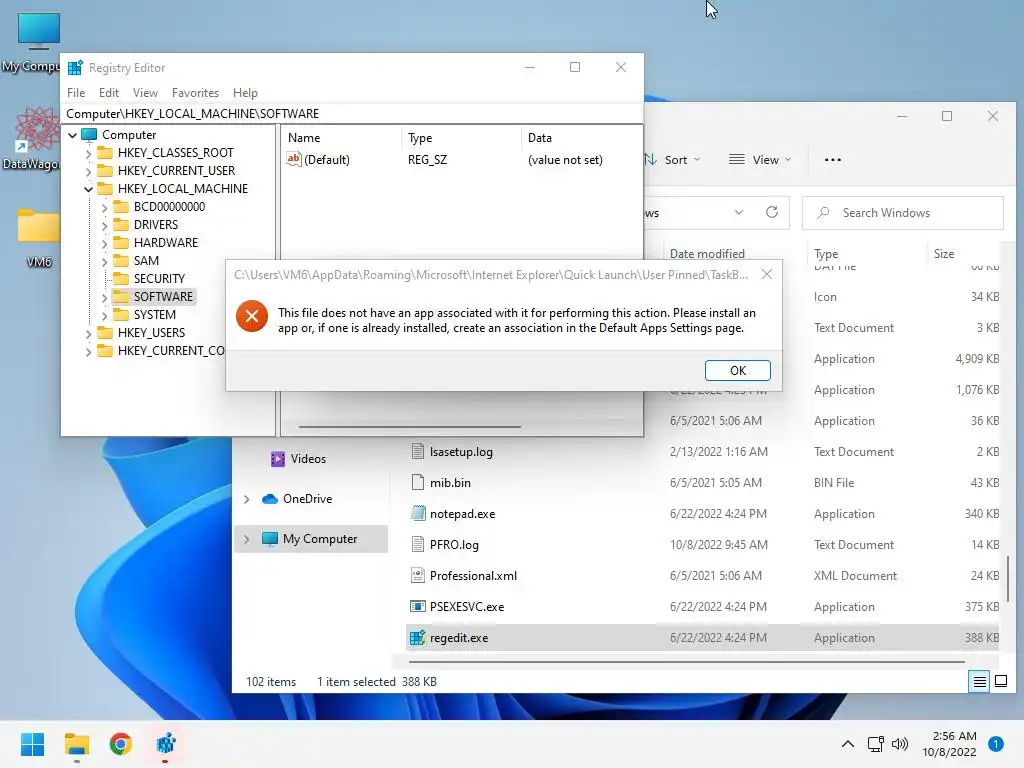Open the volume speaker tray icon

coord(900,744)
